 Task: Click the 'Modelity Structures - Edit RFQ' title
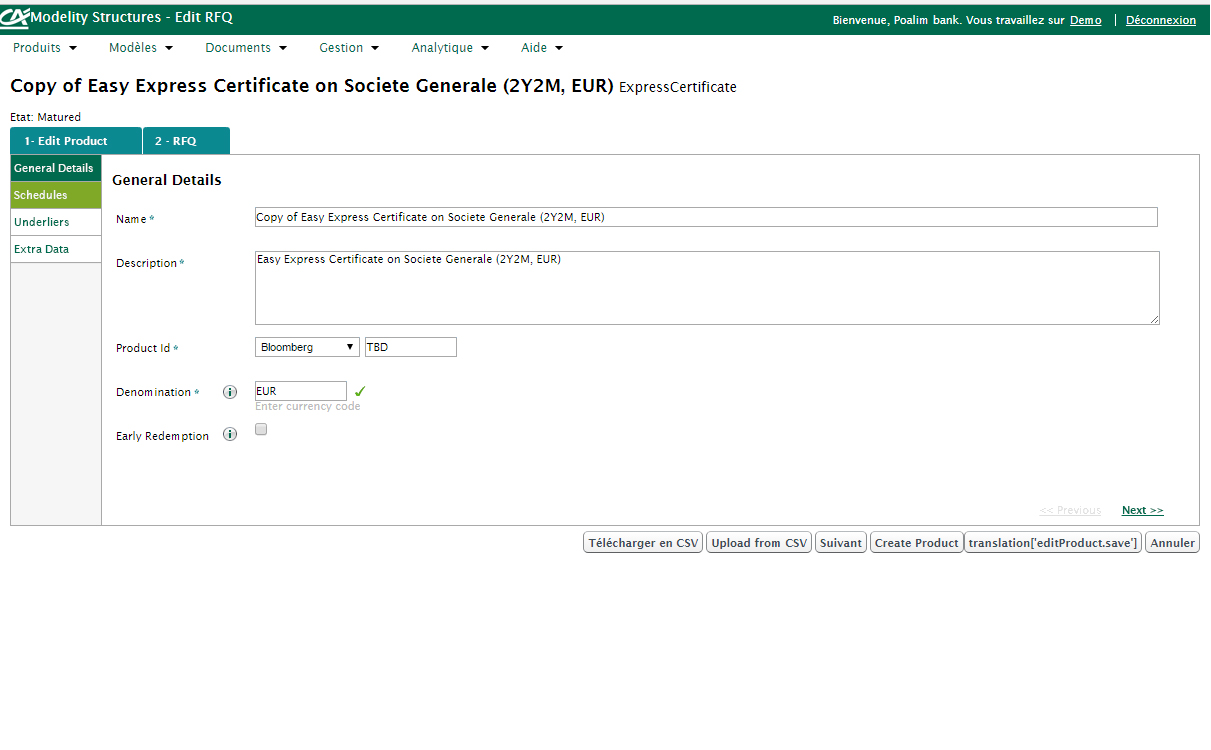131,17
